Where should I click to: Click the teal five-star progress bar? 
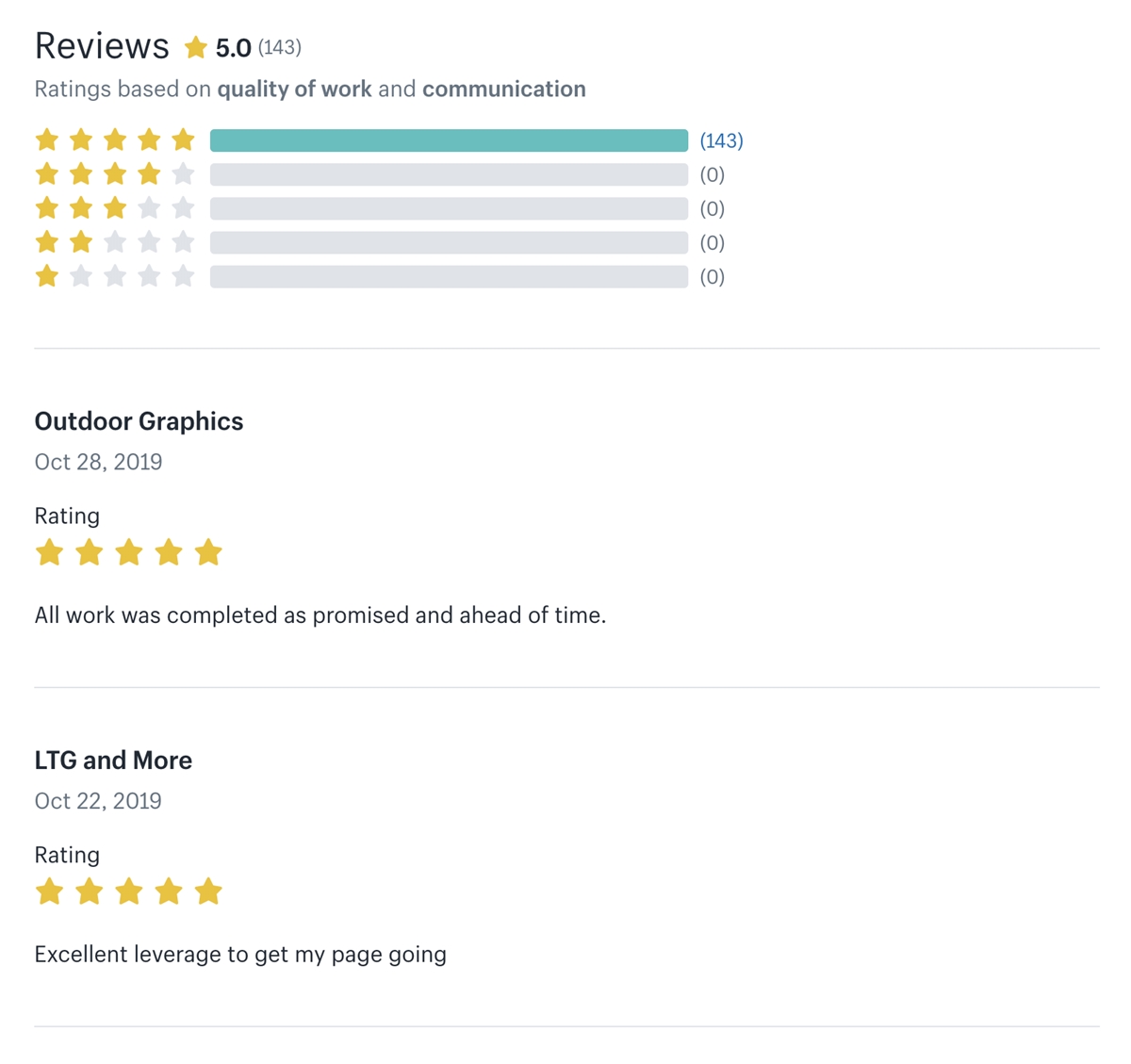coord(449,140)
